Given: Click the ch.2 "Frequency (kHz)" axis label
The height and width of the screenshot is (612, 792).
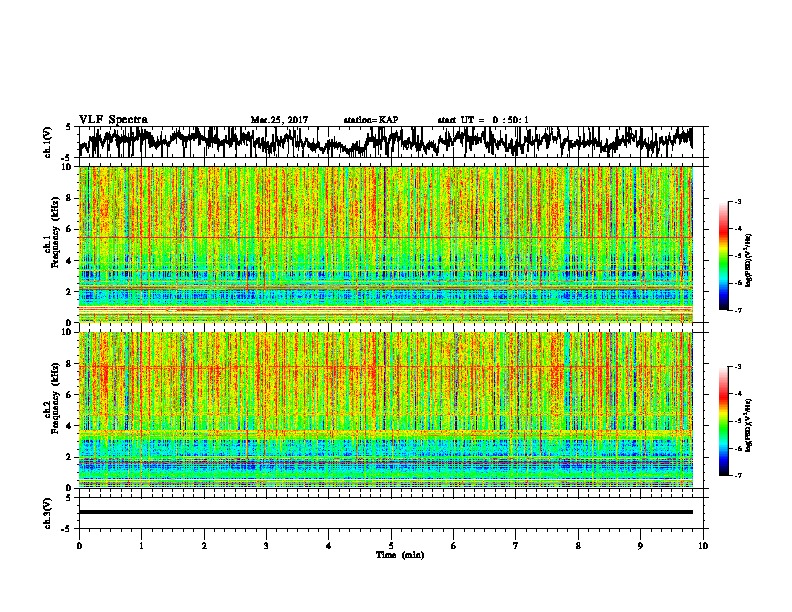Looking at the screenshot, I should coord(55,397).
